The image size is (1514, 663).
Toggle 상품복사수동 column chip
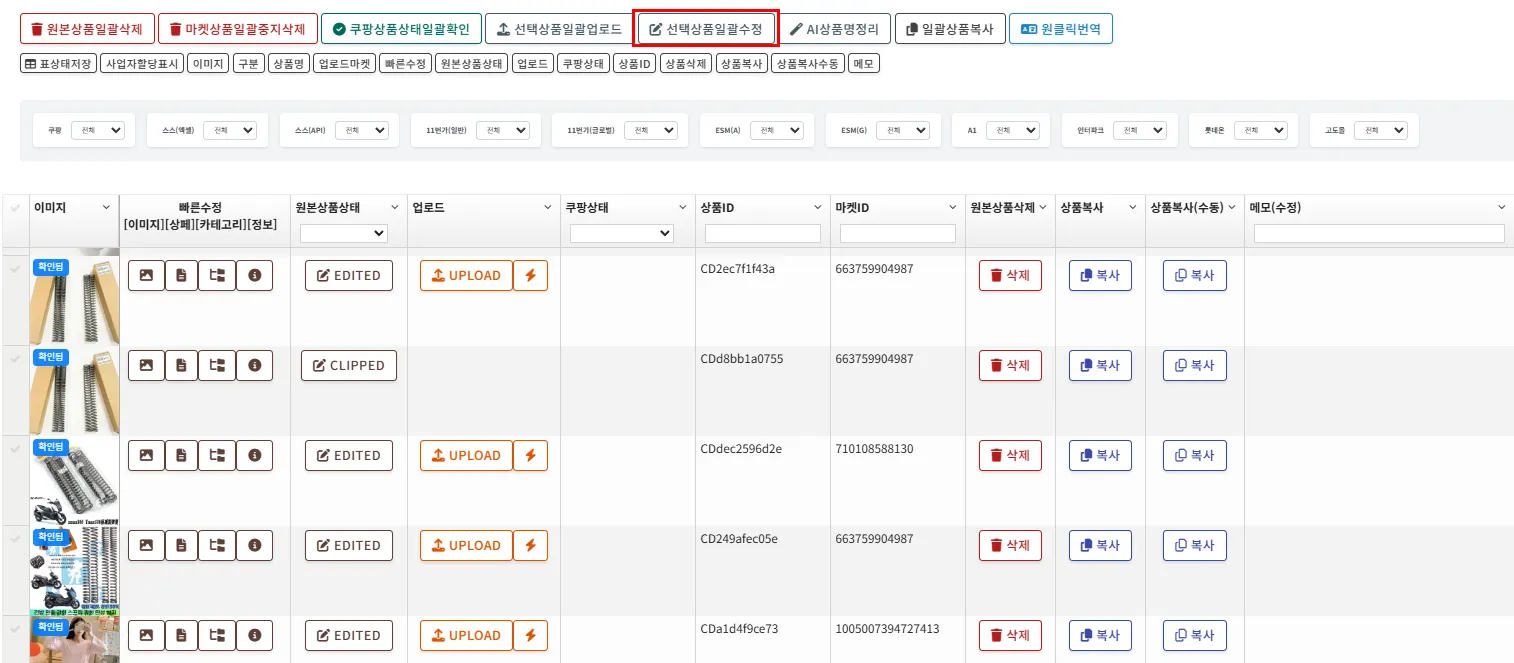point(807,64)
